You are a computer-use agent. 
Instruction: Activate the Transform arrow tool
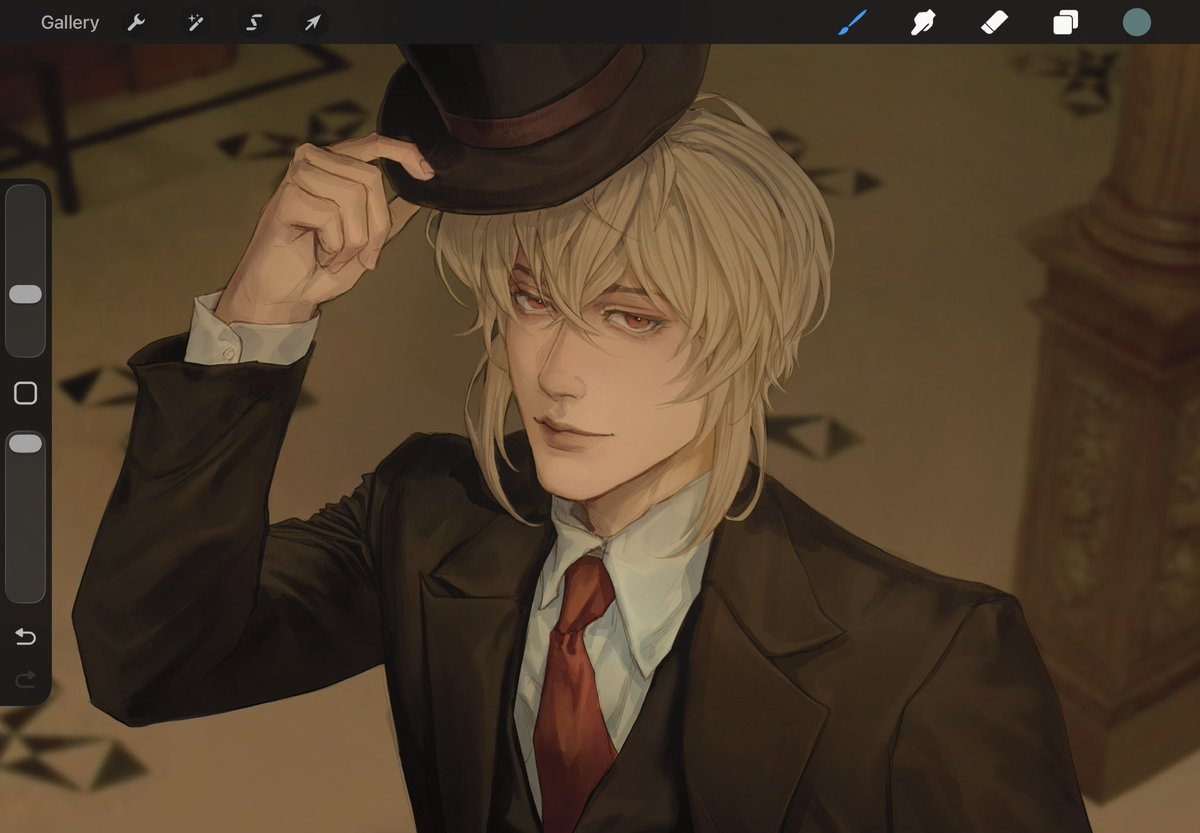311,21
